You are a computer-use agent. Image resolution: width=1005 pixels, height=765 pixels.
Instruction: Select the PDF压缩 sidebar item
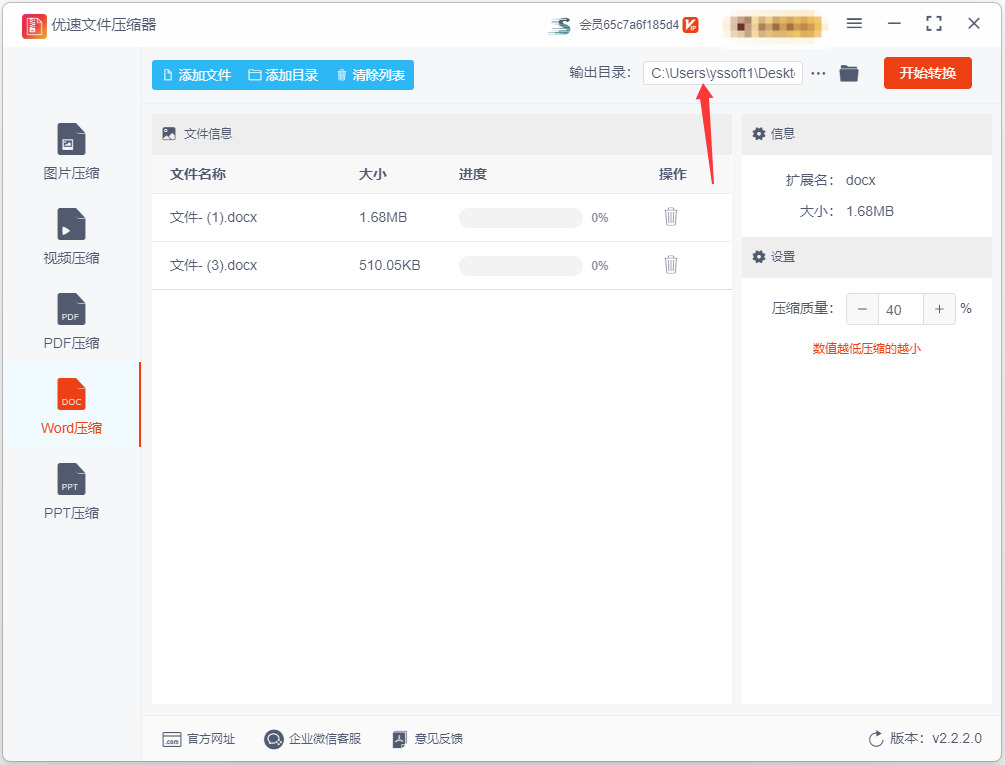[71, 321]
